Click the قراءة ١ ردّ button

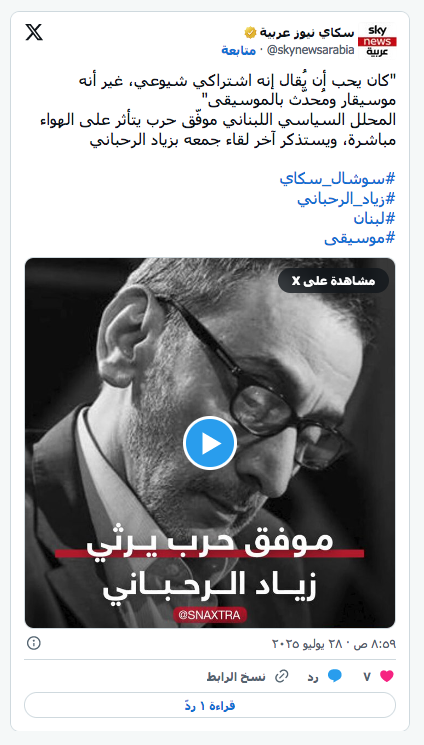point(210,706)
